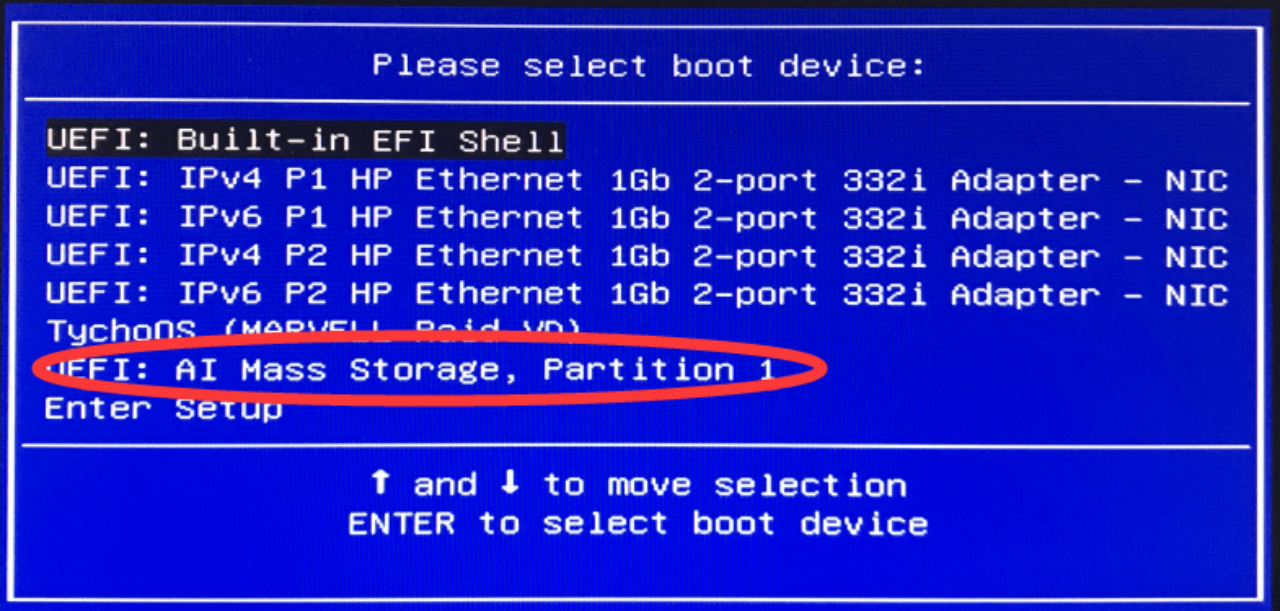Click the right edge of the red oval

pyautogui.click(x=826, y=370)
